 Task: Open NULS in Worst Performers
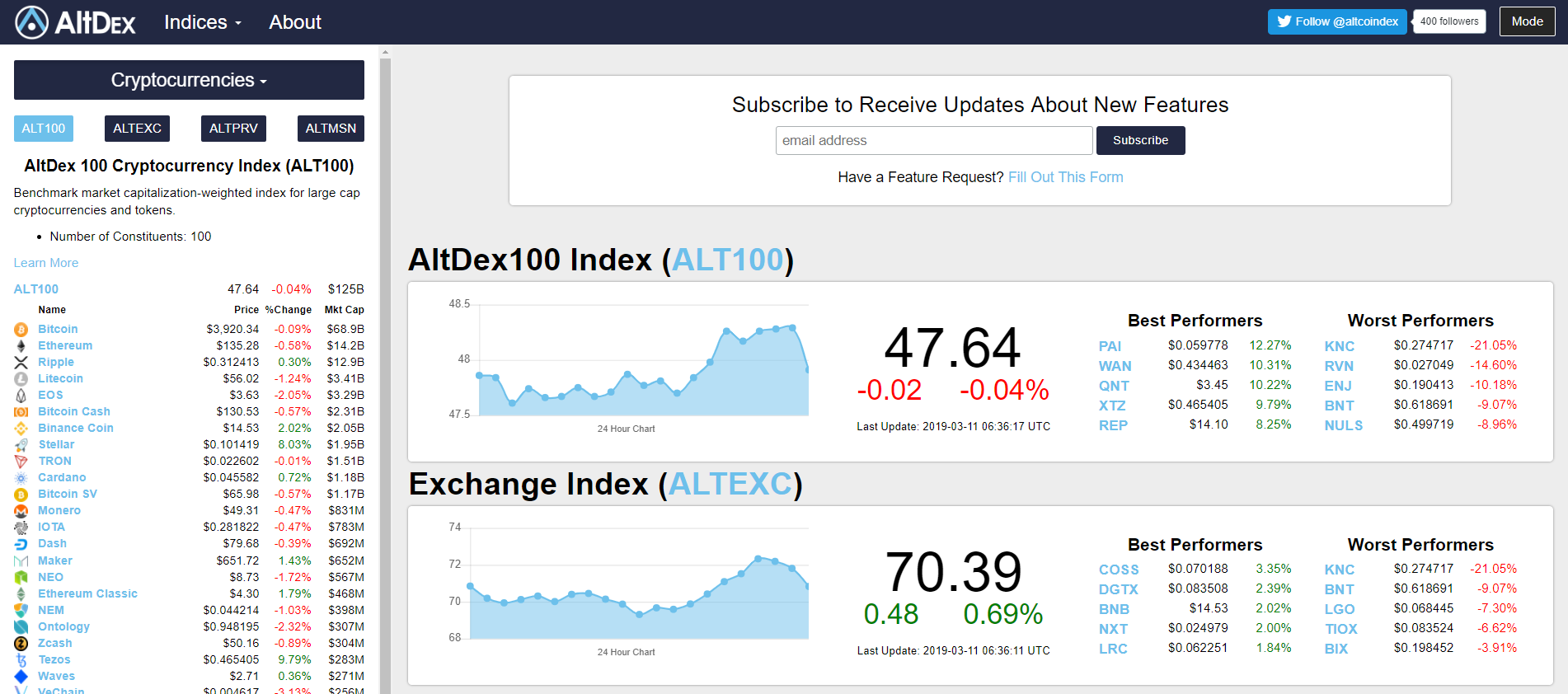(x=1344, y=425)
